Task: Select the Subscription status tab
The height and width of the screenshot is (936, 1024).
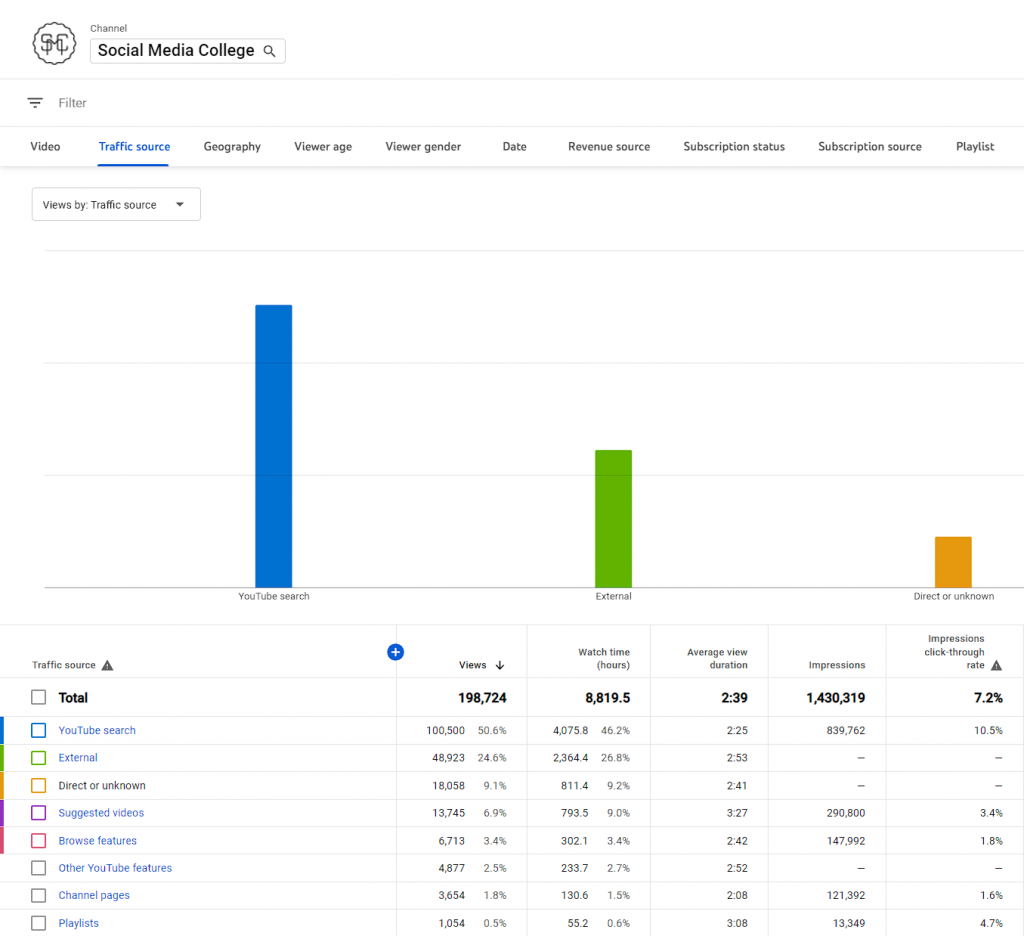Action: coord(734,147)
